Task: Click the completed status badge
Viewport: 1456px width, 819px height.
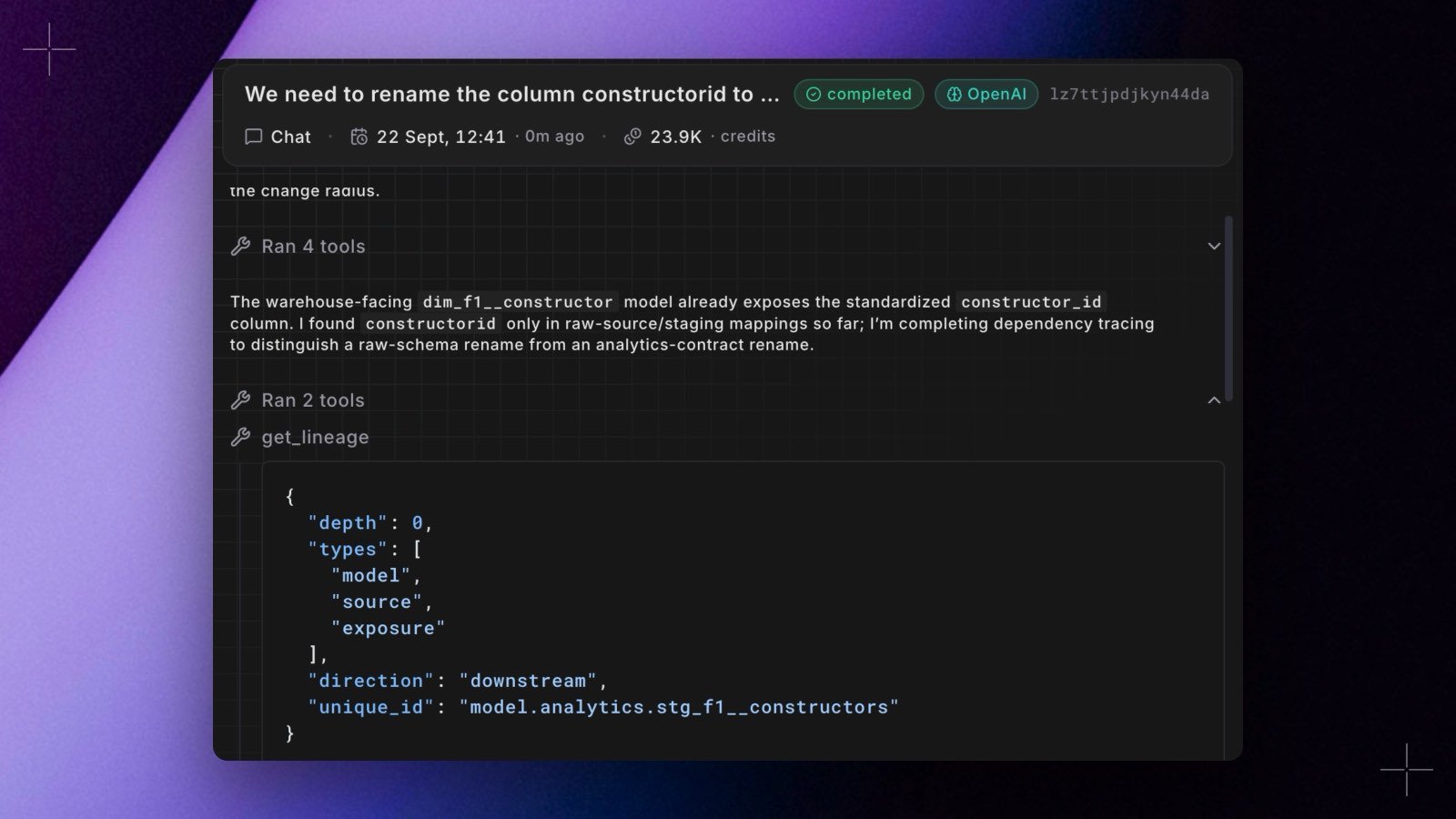Action: [859, 94]
